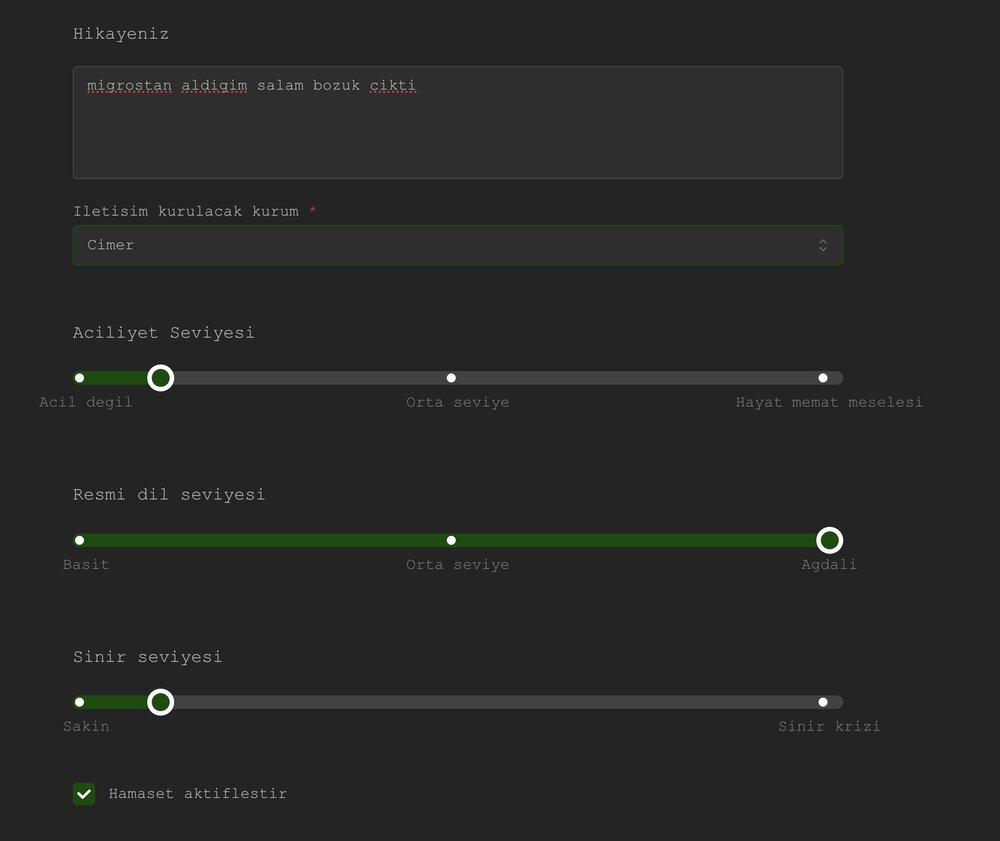Set urgency via the rightmost Aciliyet slider dot

click(x=823, y=378)
